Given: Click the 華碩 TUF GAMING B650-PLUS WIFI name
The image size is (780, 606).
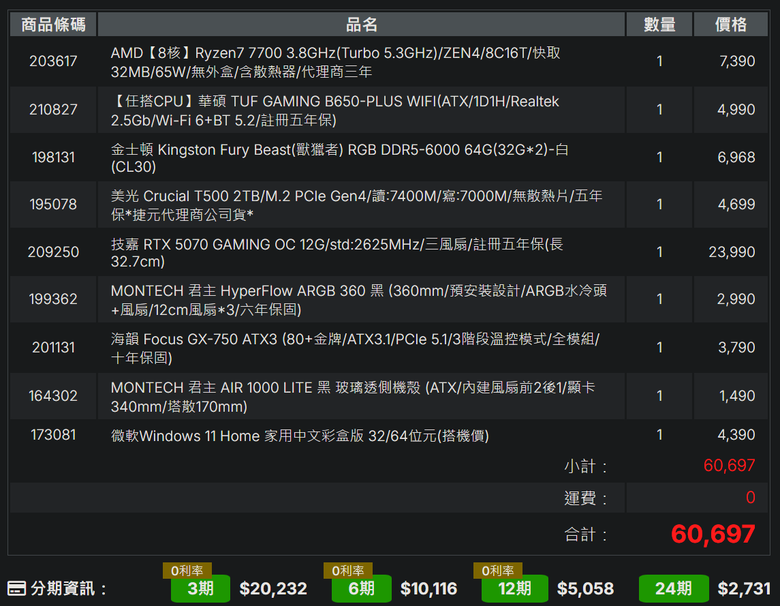Looking at the screenshot, I should 335,110.
